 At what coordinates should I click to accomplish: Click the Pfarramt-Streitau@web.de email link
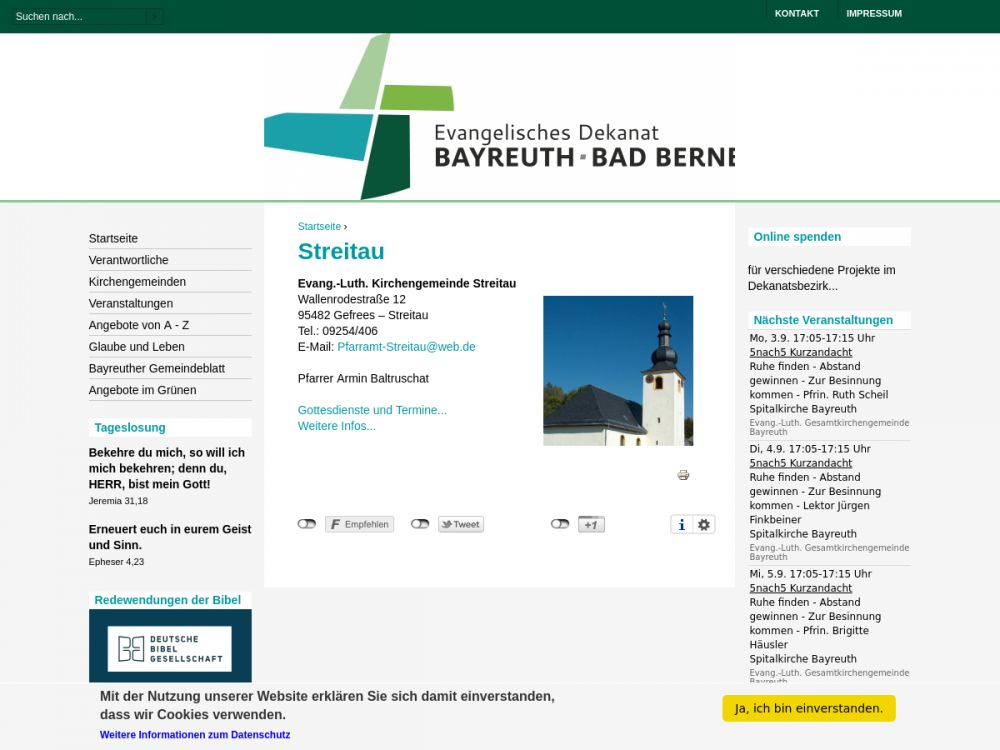(406, 347)
